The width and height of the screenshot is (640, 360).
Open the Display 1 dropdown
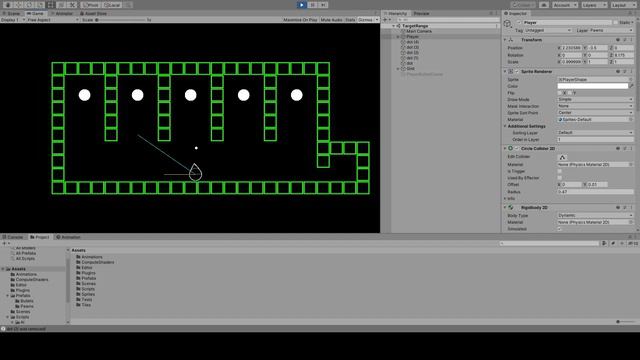[13, 20]
